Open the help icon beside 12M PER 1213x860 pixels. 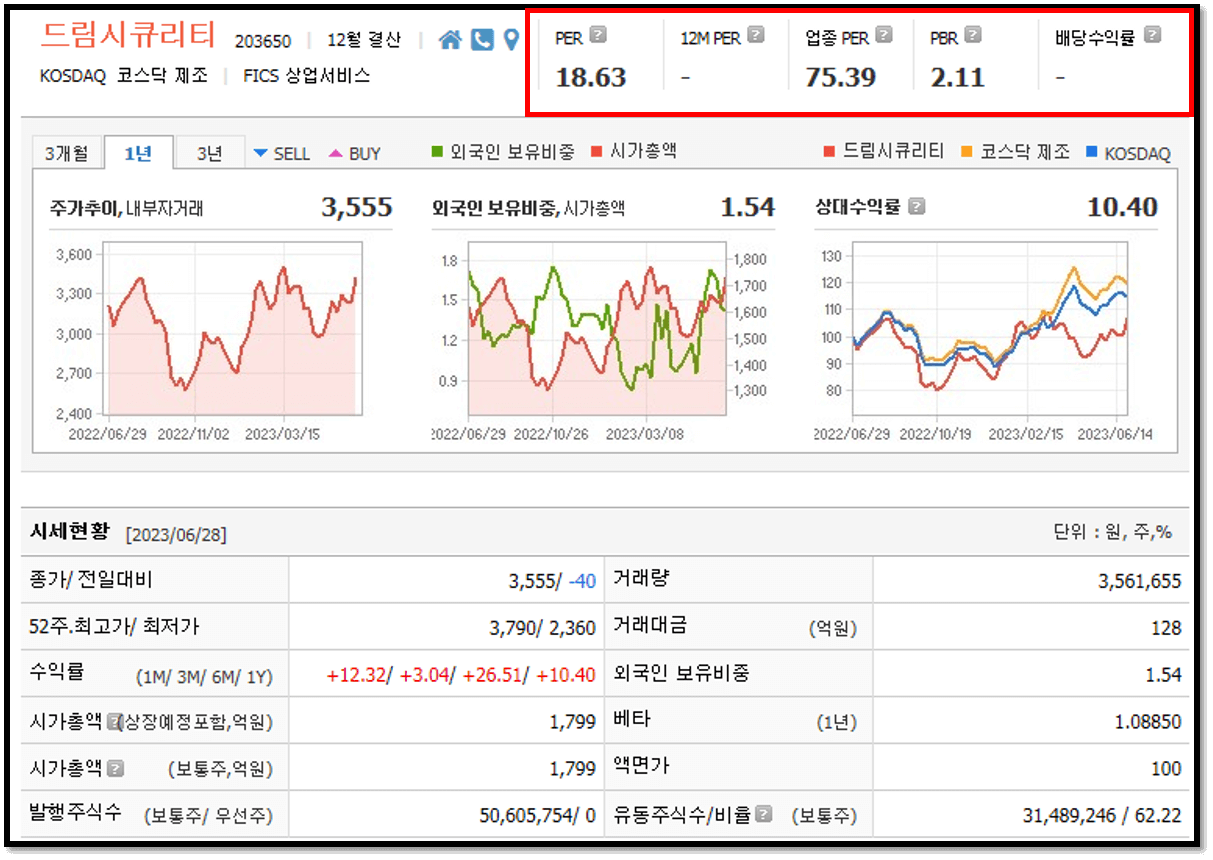756,35
